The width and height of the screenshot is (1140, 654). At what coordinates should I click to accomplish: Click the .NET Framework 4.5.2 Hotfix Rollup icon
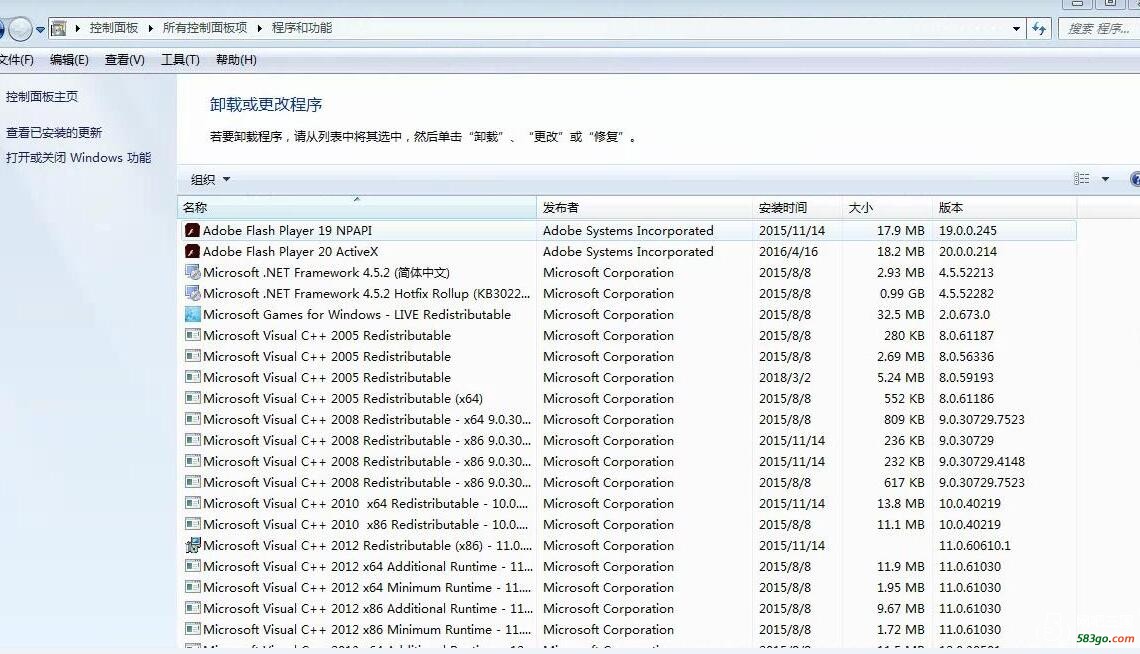[x=193, y=294]
